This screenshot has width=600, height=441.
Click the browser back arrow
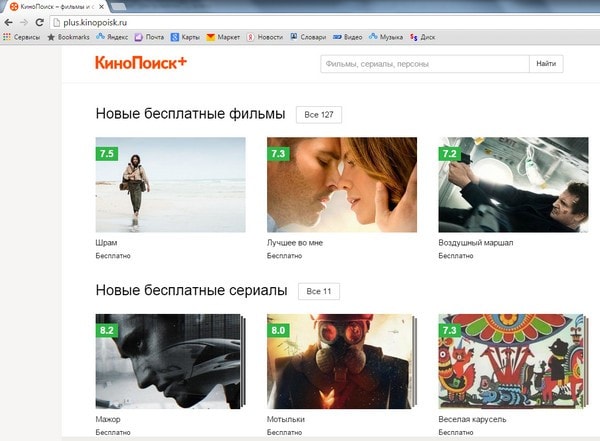(x=8, y=22)
